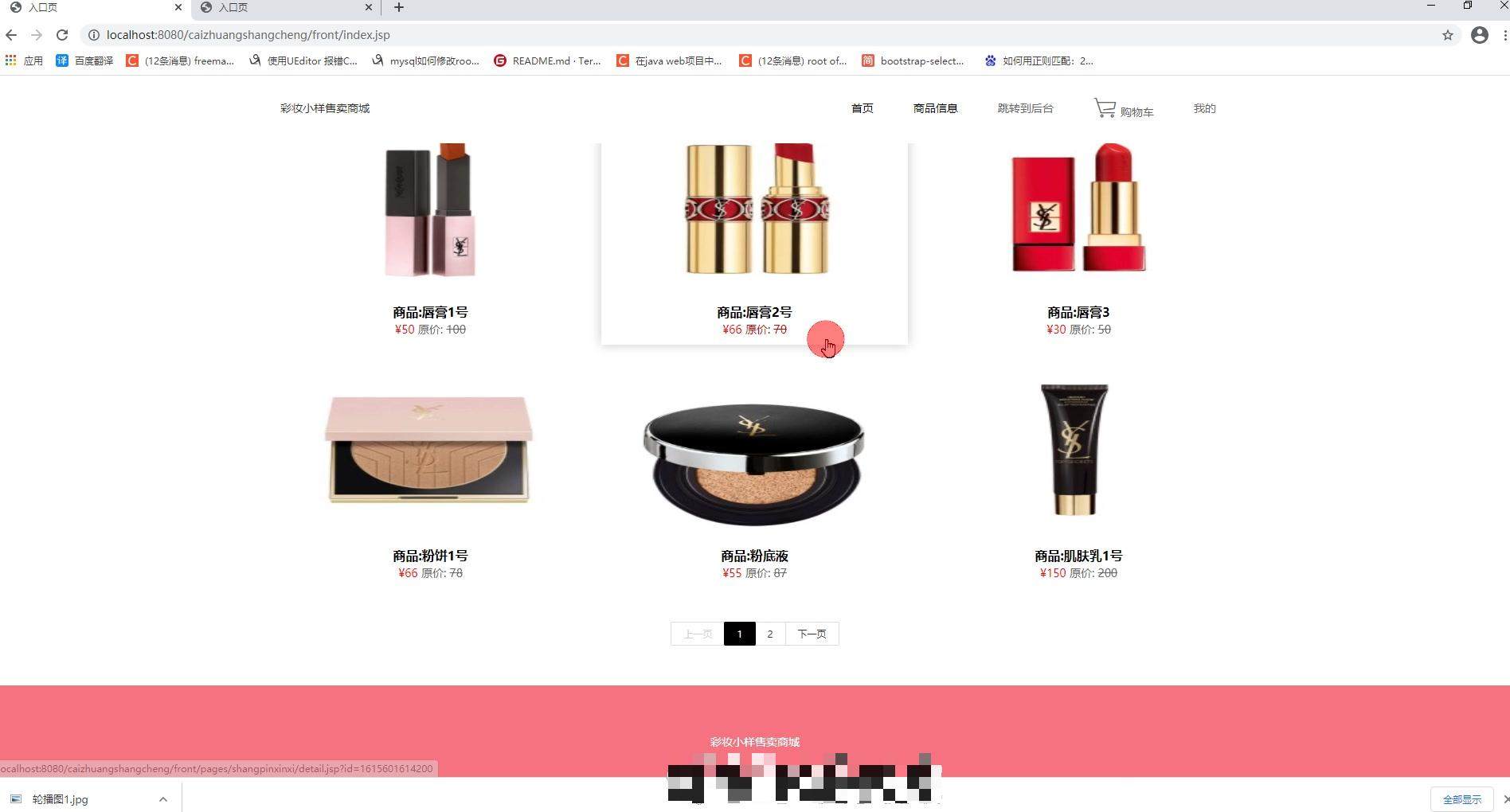The width and height of the screenshot is (1510, 812).
Task: Open the 肌肤乳1号 product image
Action: coord(1074,450)
